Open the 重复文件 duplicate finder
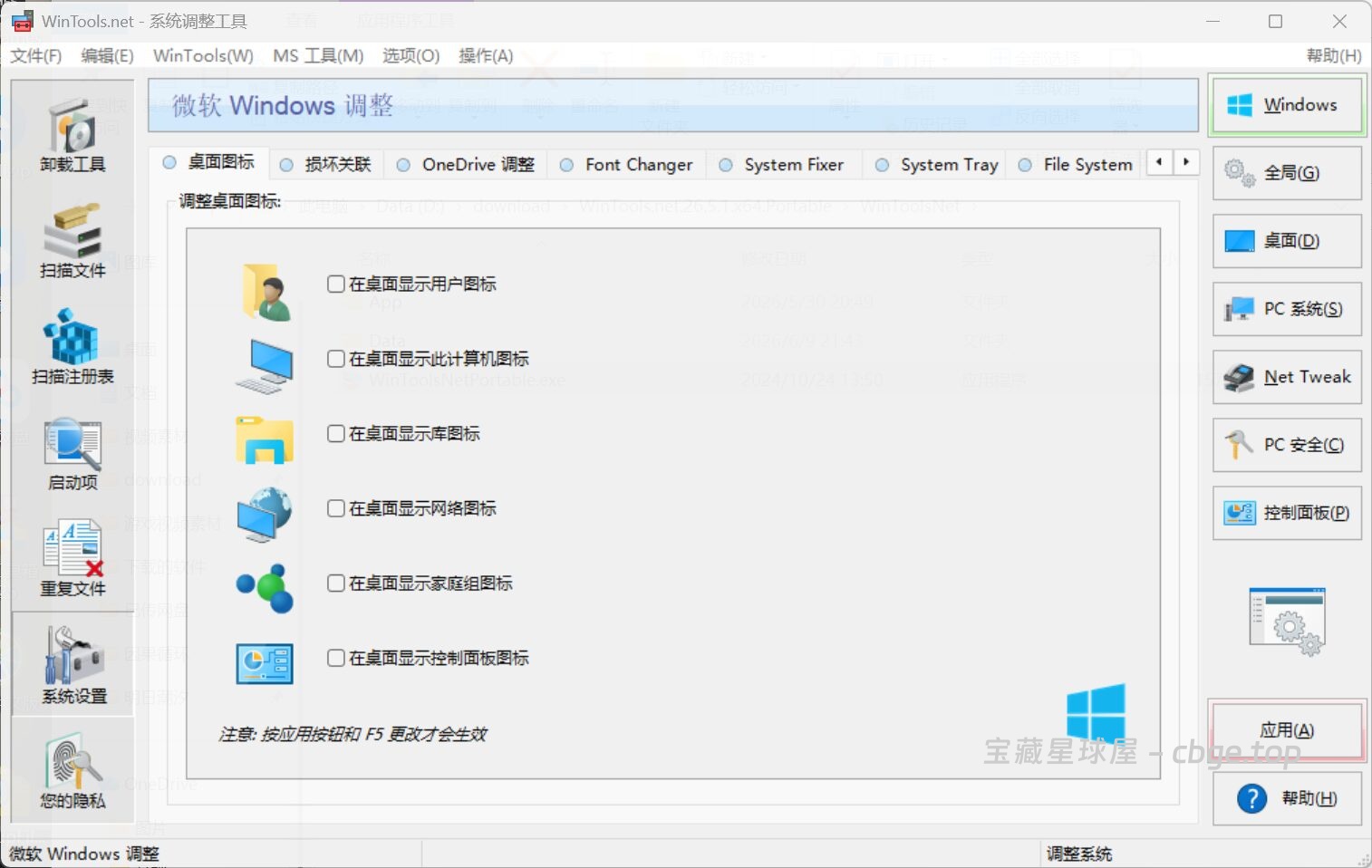The width and height of the screenshot is (1372, 868). (72, 558)
